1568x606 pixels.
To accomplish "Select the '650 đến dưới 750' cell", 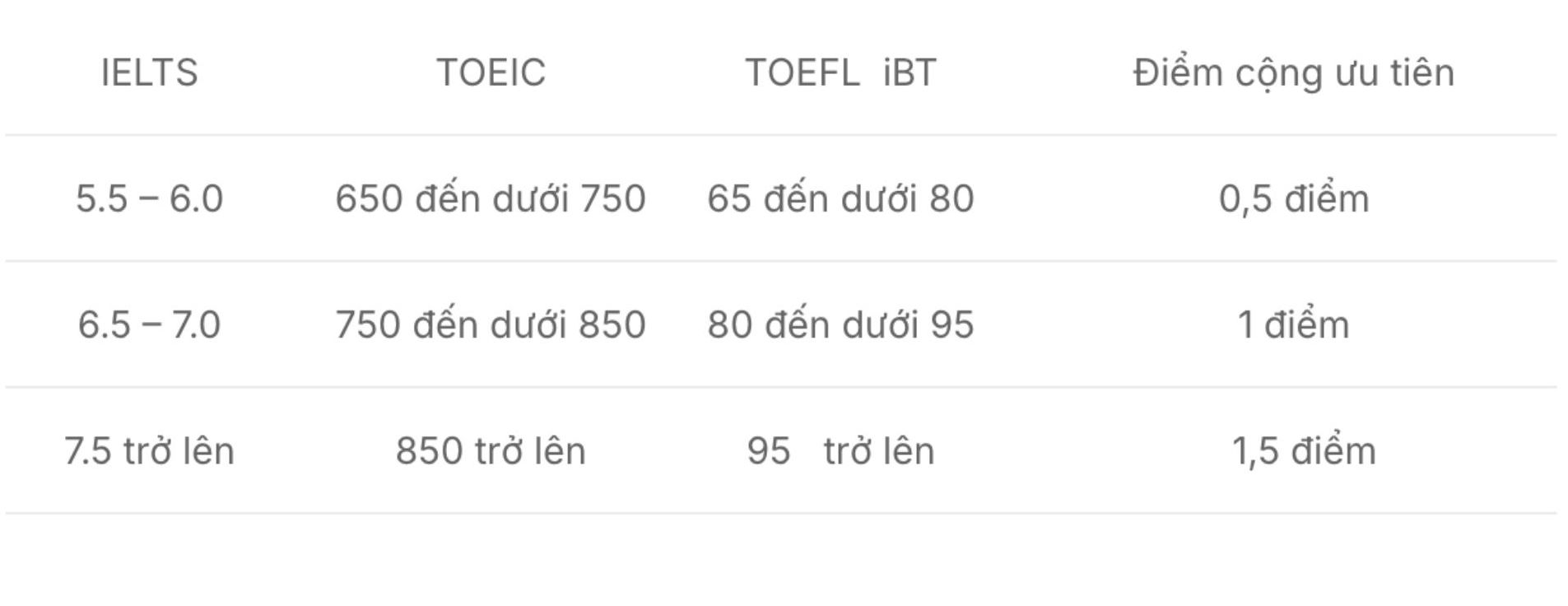I will coord(491,198).
